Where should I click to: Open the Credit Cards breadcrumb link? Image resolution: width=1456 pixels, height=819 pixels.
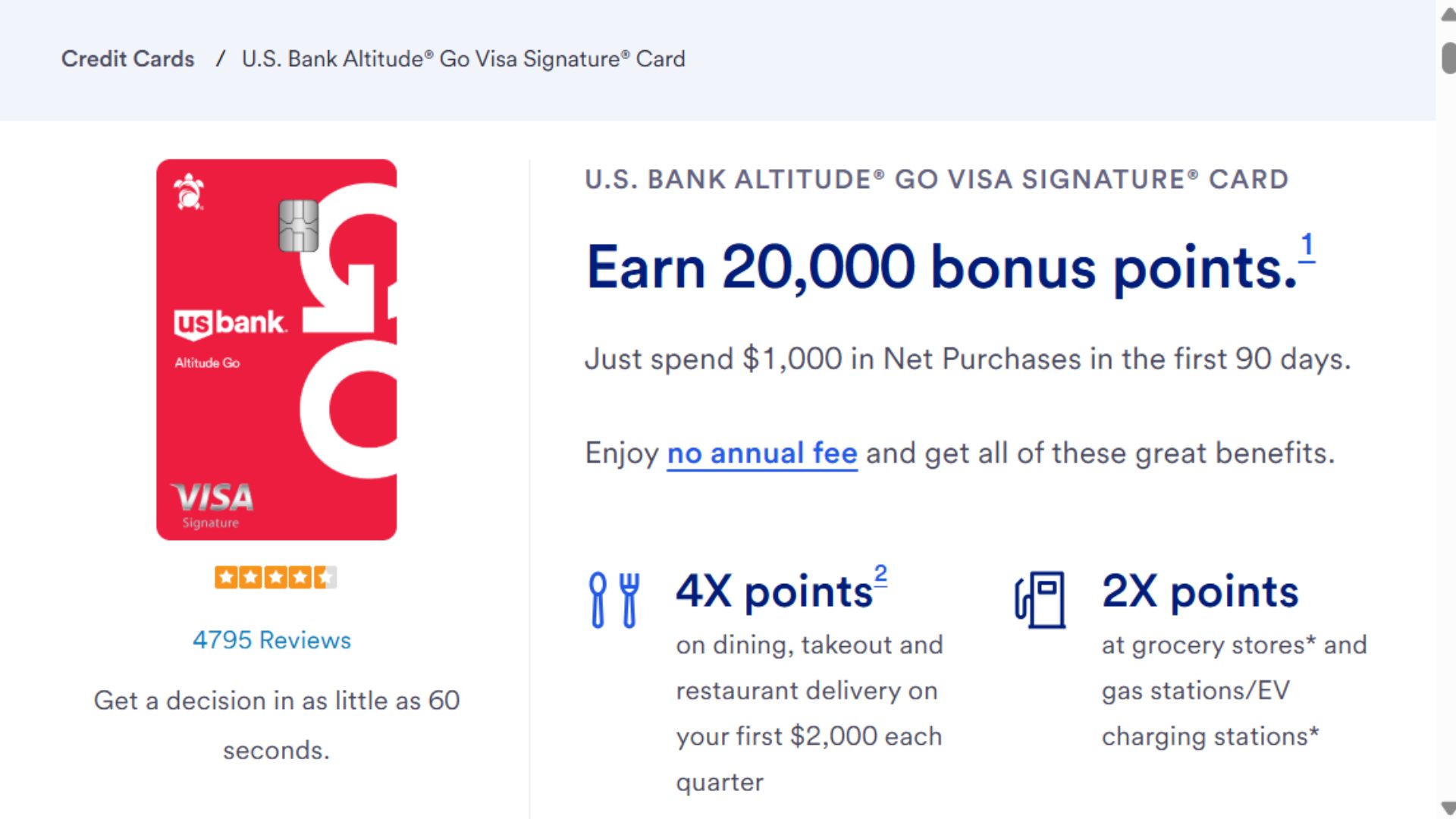click(127, 59)
